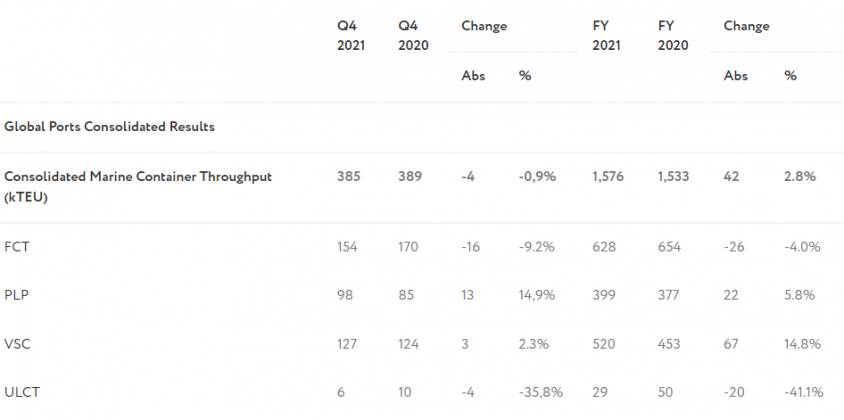Select the -35,8% quarterly change for ULCT
The height and width of the screenshot is (420, 844).
[539, 393]
